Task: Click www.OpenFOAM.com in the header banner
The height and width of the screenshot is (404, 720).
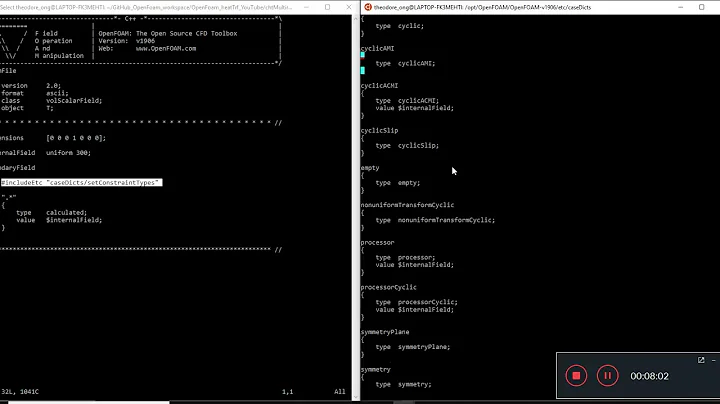Action: (166, 48)
